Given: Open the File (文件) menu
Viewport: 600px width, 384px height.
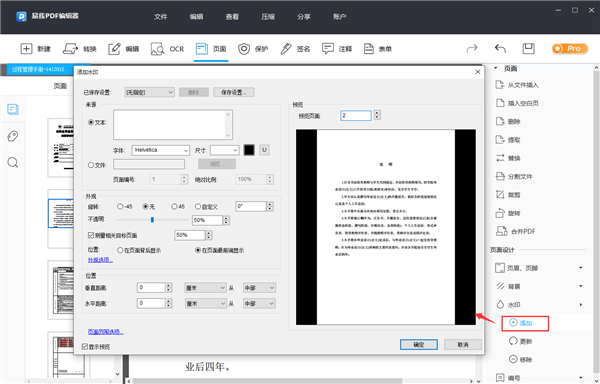Looking at the screenshot, I should [161, 16].
